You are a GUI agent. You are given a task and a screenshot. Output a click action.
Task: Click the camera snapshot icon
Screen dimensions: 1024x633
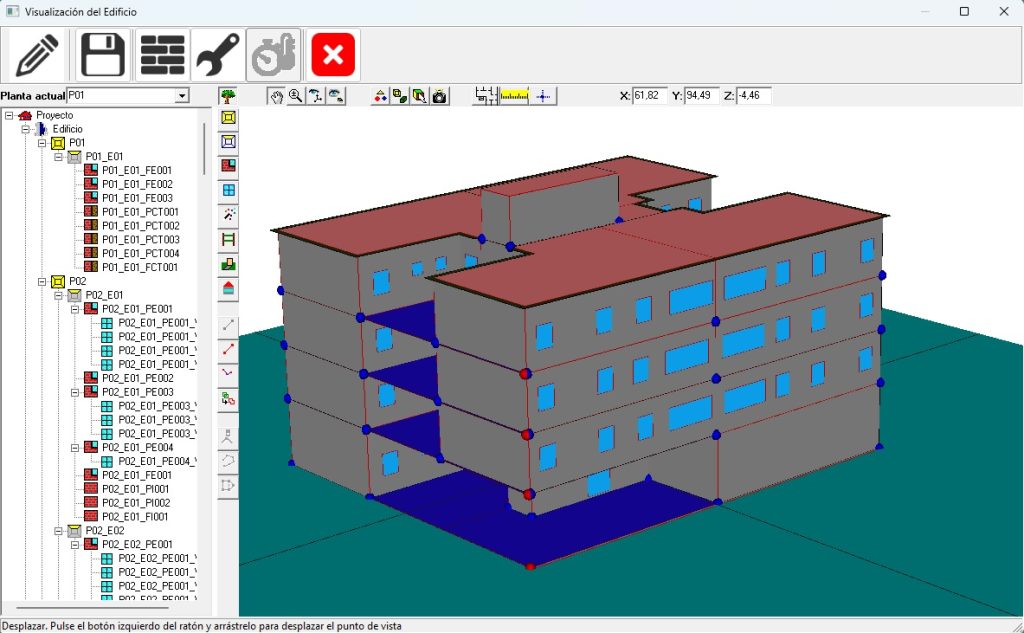click(x=440, y=96)
